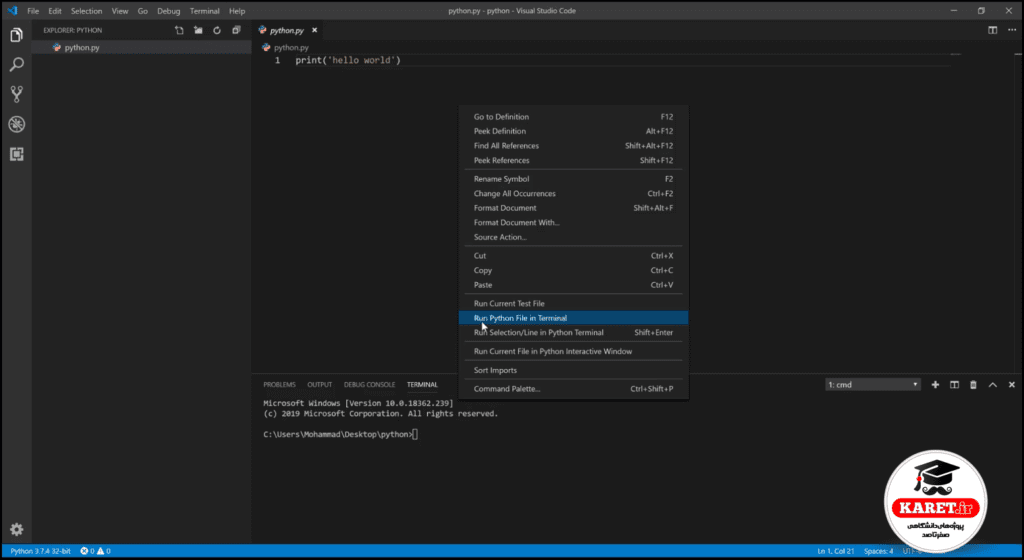Open Command Palette... from context menu
Image resolution: width=1024 pixels, height=560 pixels.
click(573, 388)
